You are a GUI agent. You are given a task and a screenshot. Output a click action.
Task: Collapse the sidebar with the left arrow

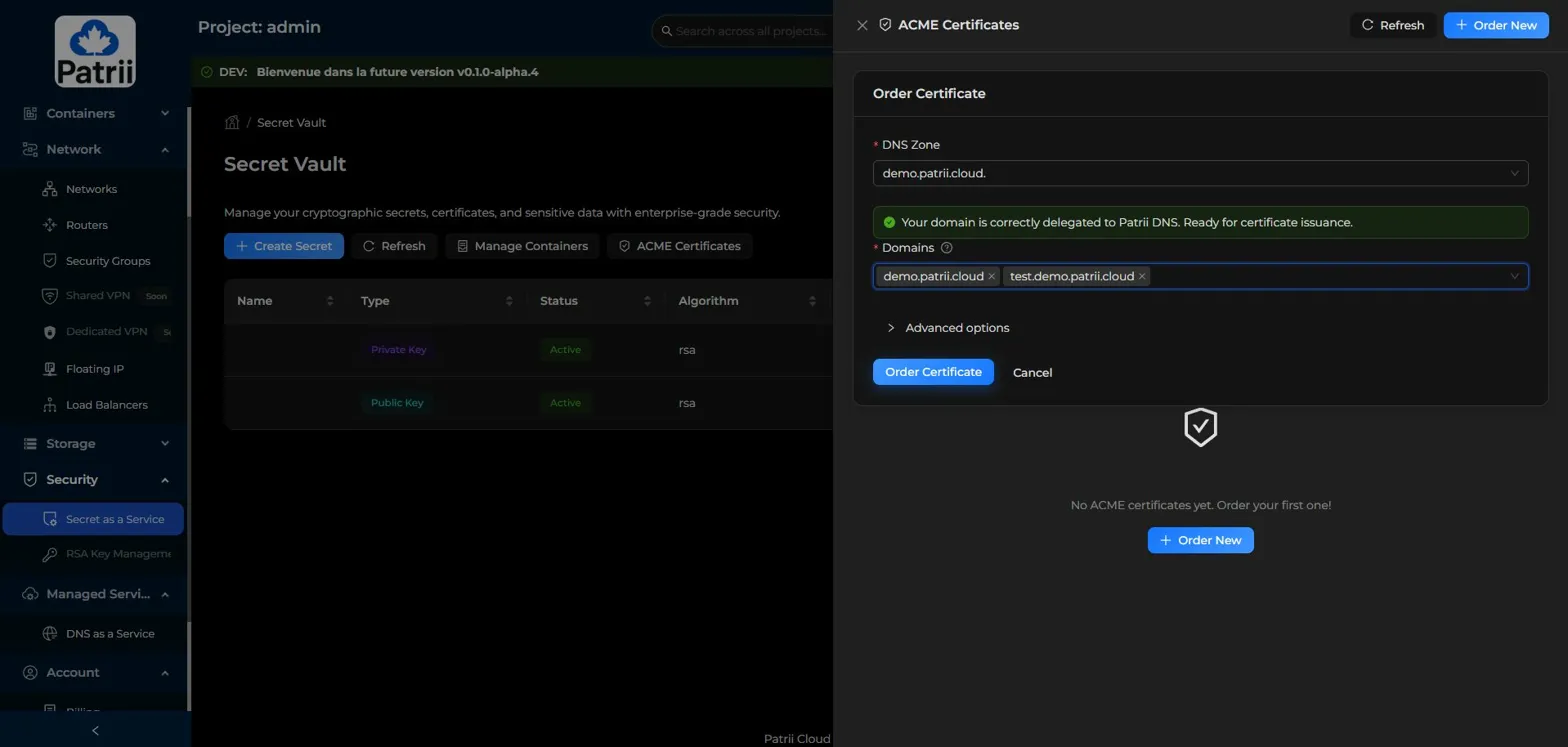95,731
